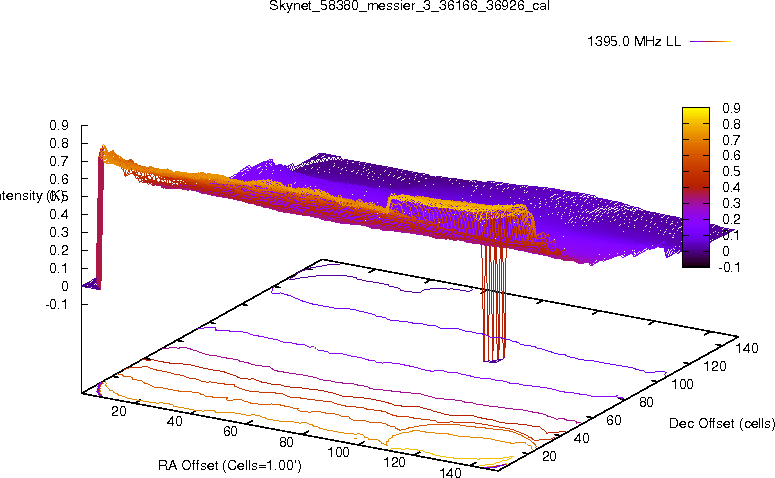Click the 0.3 tick on the intensity axis
Screen dimensions: 775x478
click(x=58, y=232)
